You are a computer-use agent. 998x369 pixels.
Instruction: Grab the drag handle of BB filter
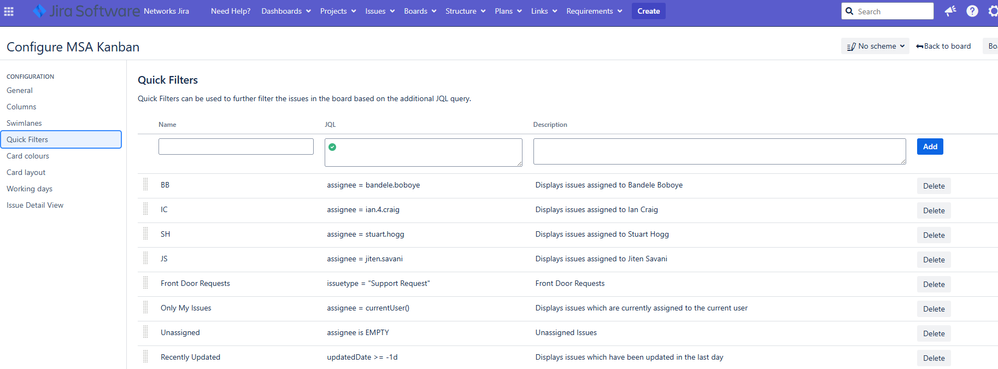[x=145, y=184]
